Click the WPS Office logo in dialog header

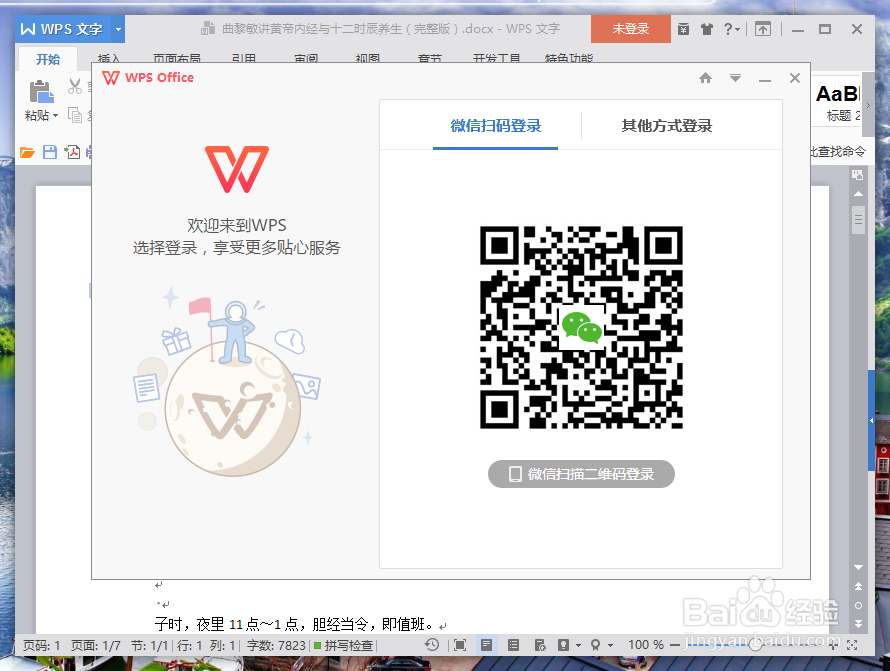click(x=148, y=78)
